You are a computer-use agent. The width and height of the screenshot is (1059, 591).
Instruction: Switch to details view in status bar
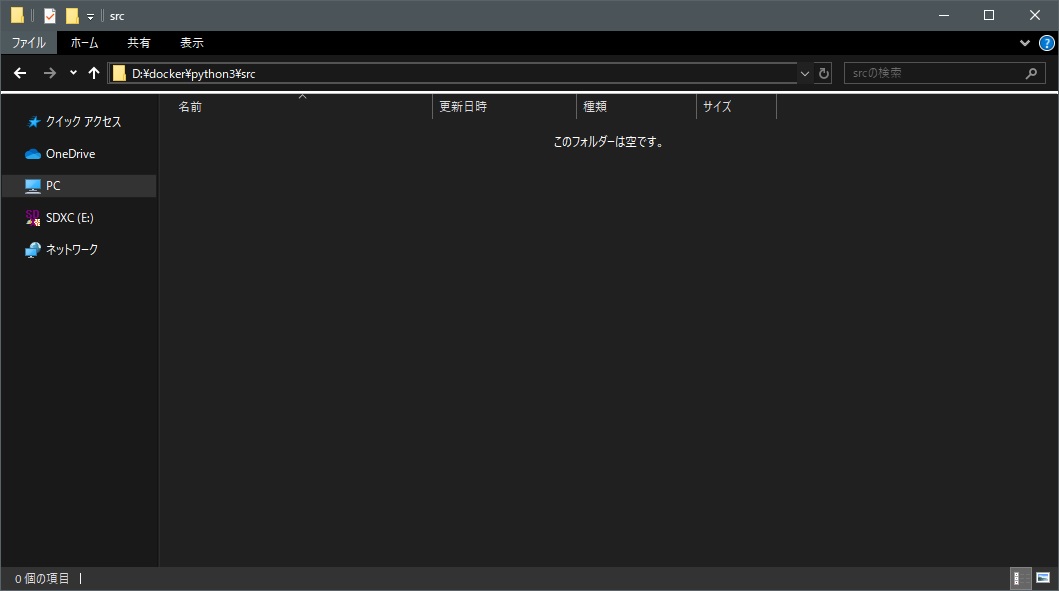pos(1019,578)
